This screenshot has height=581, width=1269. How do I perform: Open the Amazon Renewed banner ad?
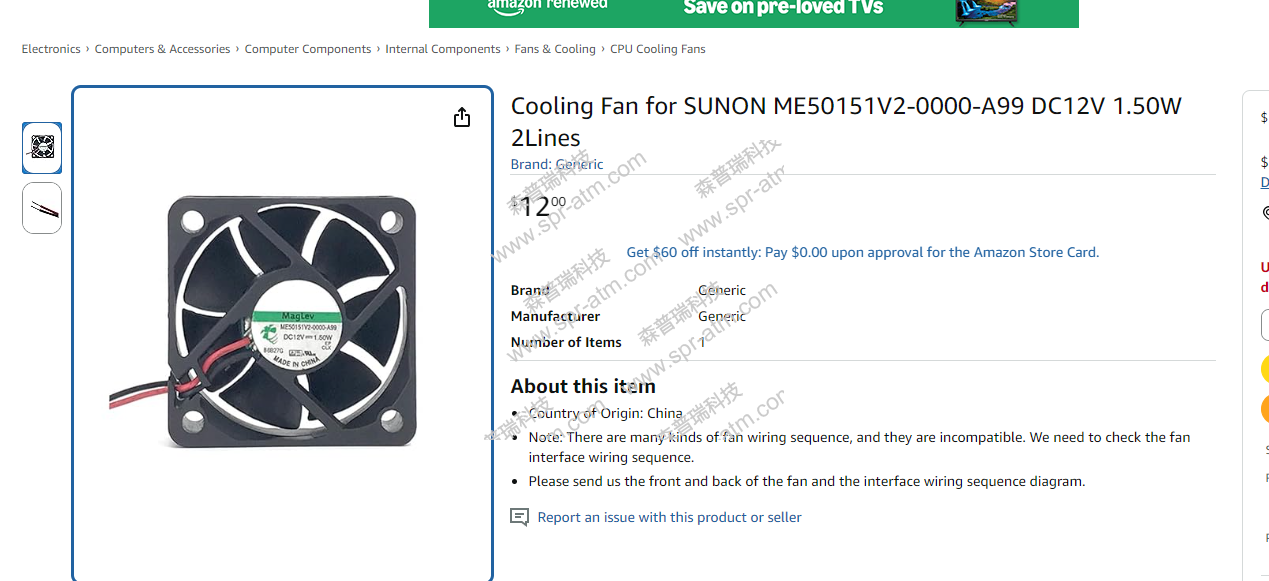click(x=753, y=12)
